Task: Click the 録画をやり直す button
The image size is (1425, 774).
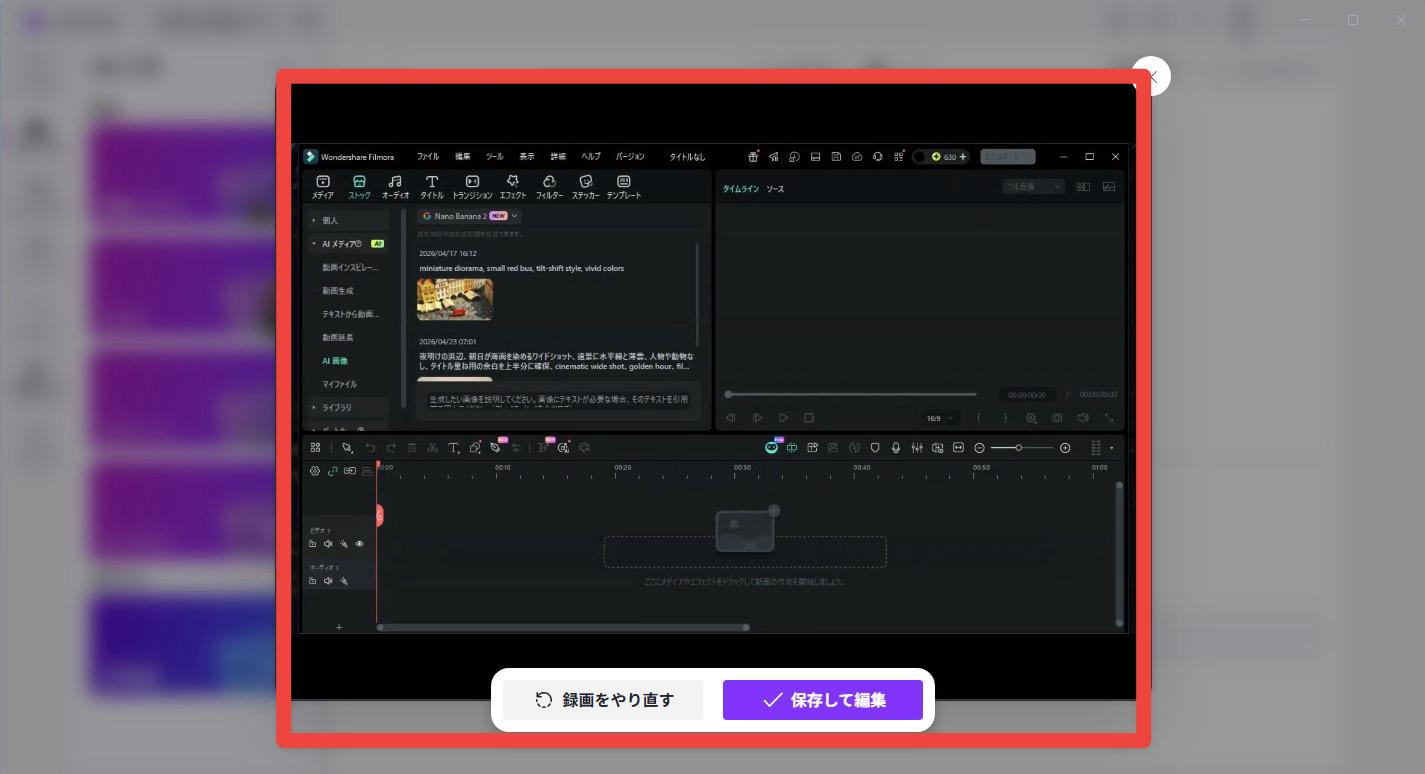Action: (x=603, y=700)
